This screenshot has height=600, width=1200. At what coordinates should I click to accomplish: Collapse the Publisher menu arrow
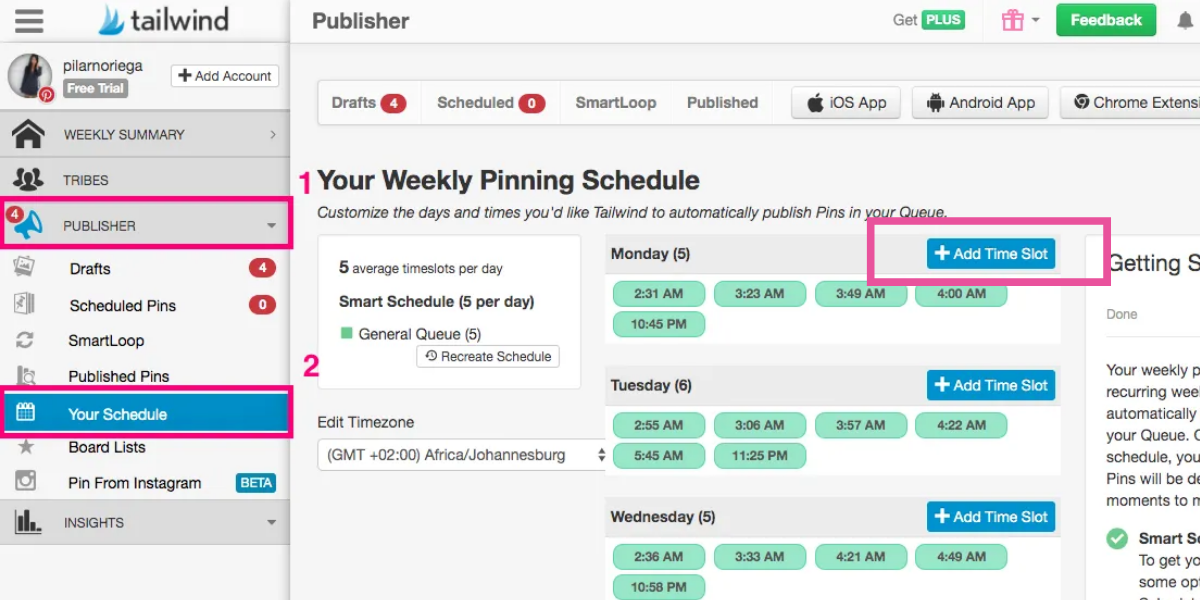point(271,226)
